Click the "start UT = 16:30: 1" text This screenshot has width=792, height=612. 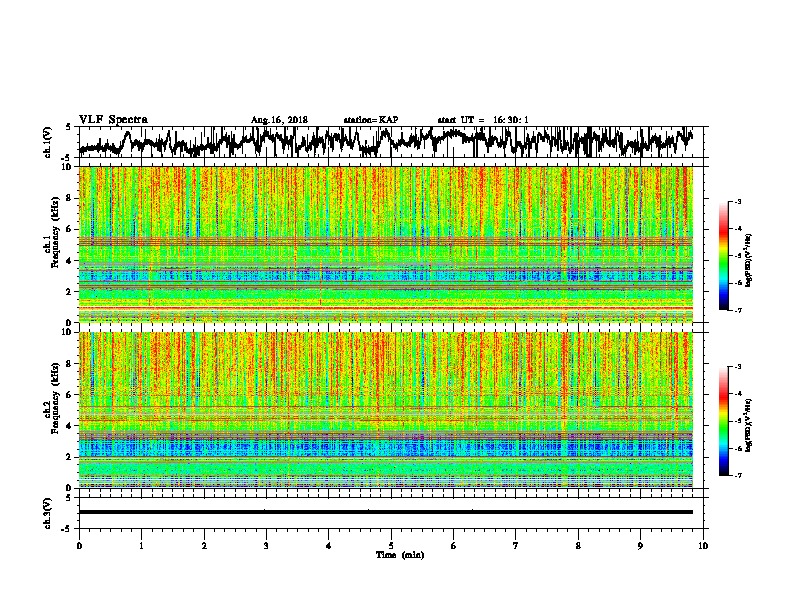tap(483, 120)
